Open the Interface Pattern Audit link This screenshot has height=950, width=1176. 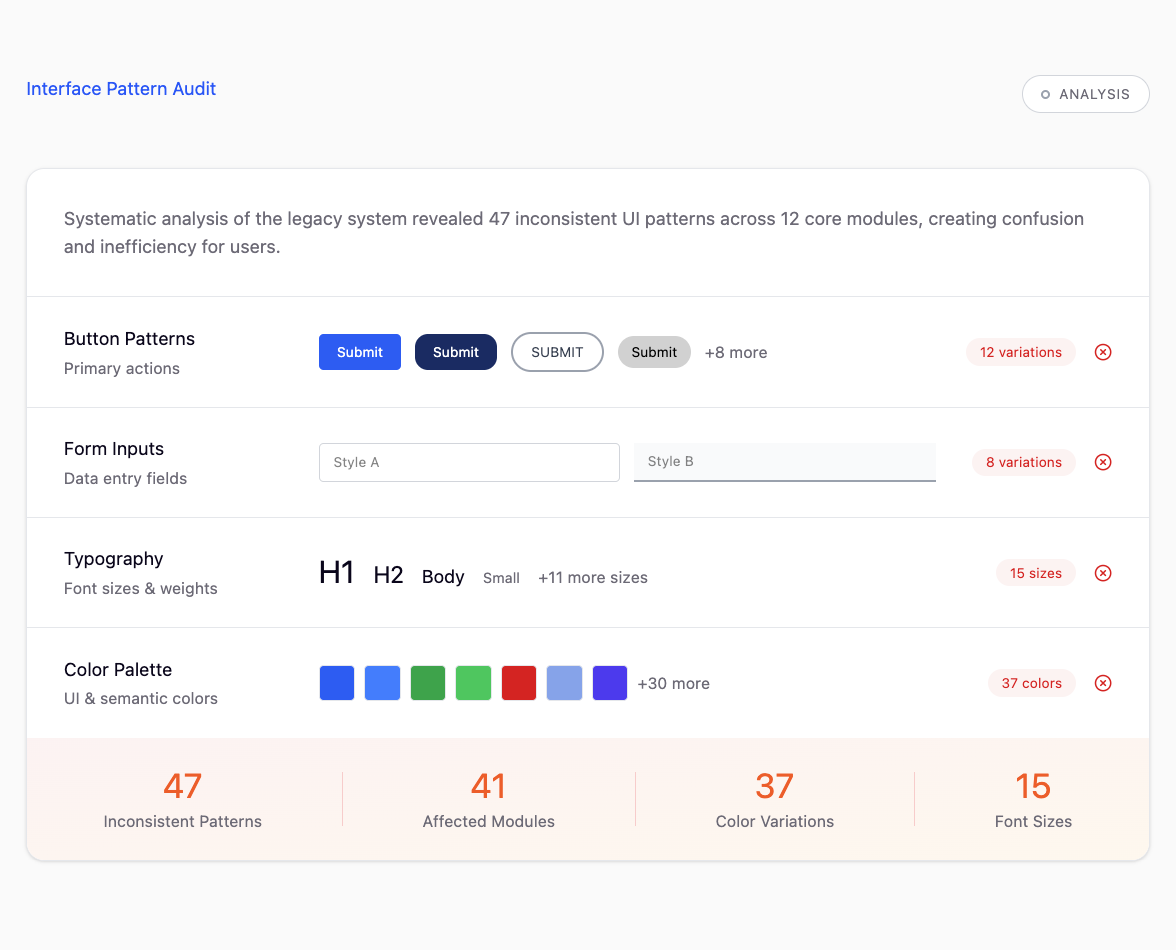pos(120,89)
